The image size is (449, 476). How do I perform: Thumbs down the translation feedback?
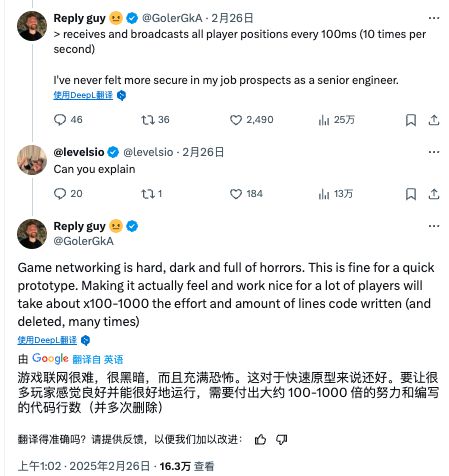tap(282, 440)
